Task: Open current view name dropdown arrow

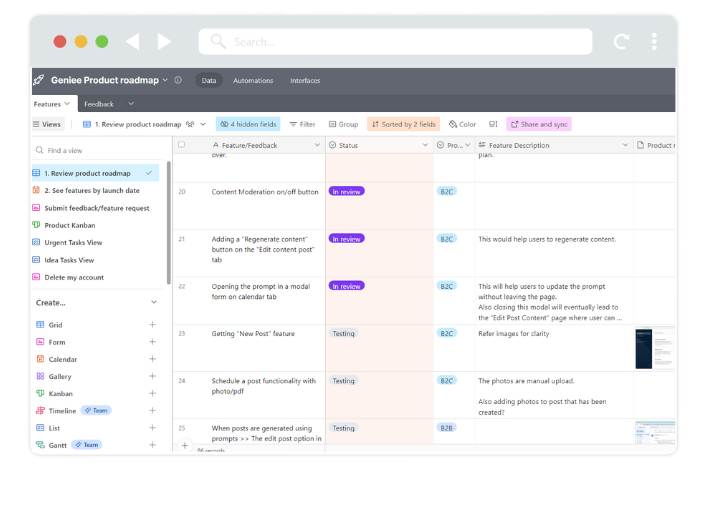Action: [x=203, y=124]
